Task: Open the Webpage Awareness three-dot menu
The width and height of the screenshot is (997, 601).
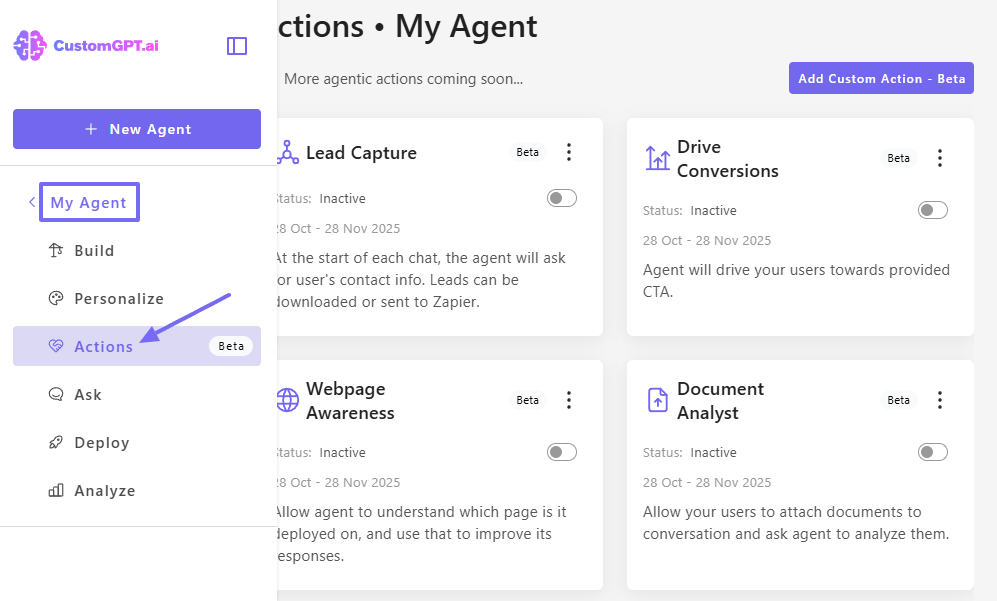Action: click(x=569, y=399)
